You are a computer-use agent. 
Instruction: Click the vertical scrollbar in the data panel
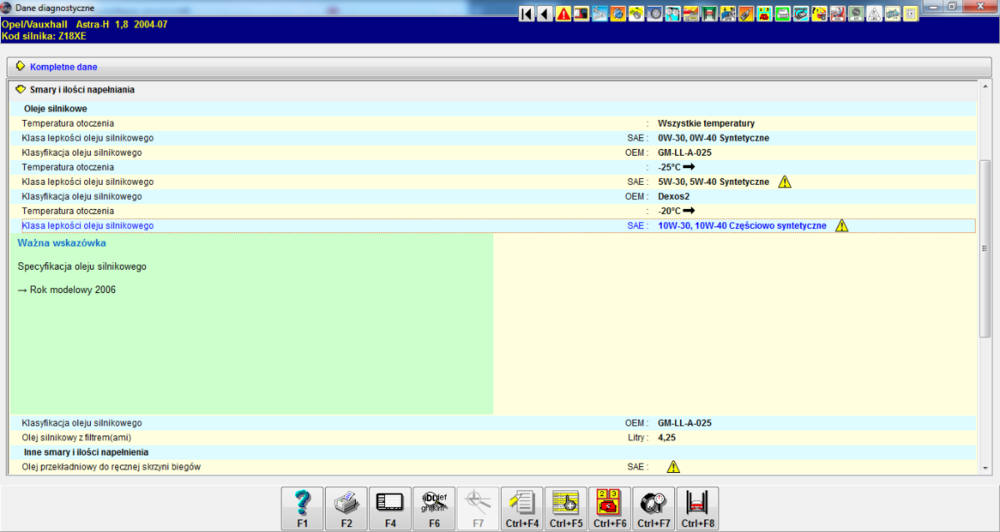click(x=985, y=250)
